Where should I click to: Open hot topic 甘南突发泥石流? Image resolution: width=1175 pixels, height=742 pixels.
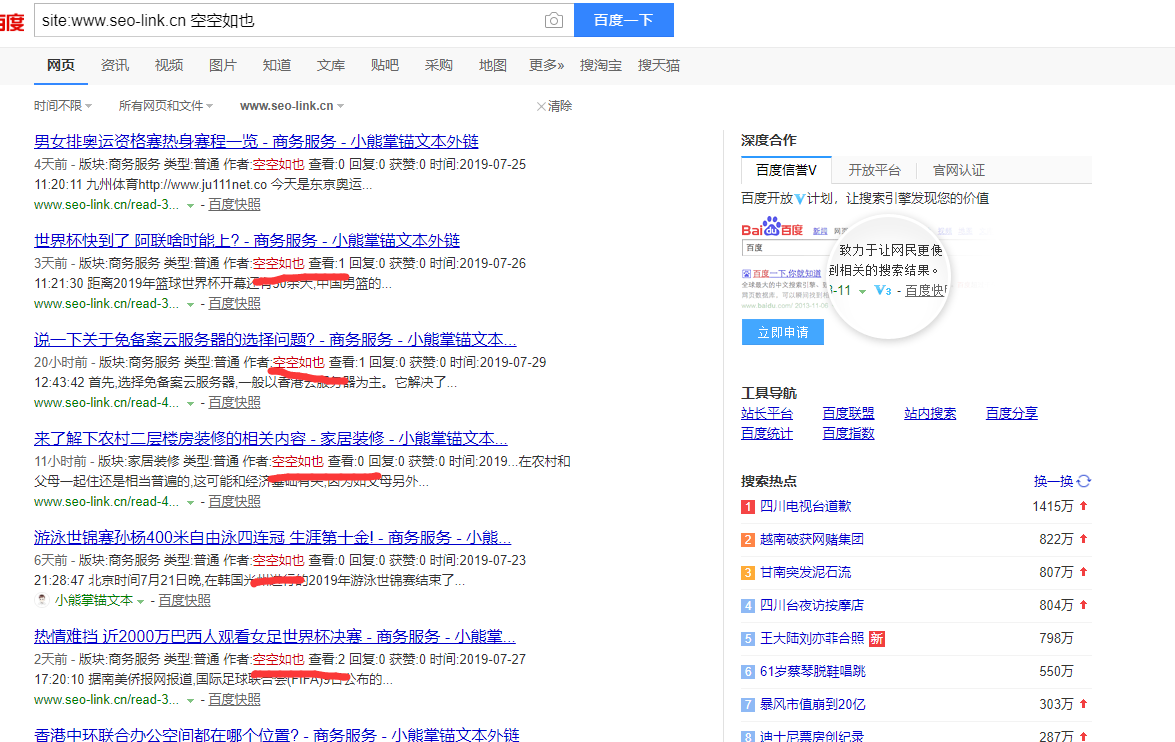click(x=806, y=572)
